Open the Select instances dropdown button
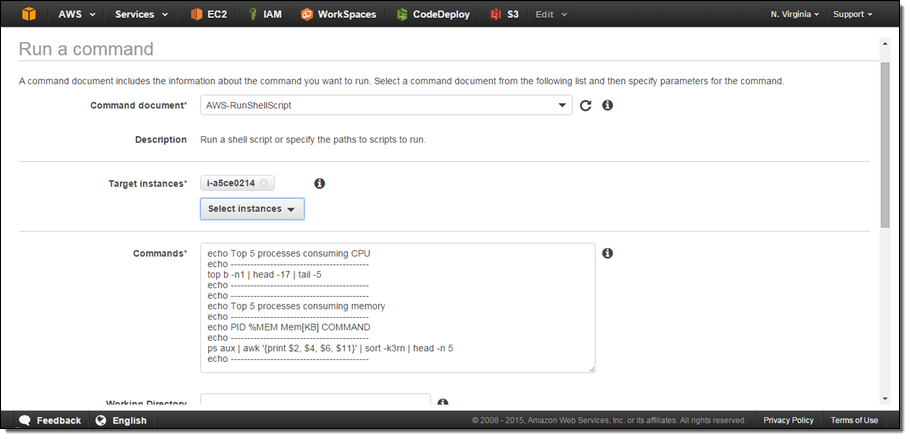This screenshot has height=439, width=910. pos(252,209)
